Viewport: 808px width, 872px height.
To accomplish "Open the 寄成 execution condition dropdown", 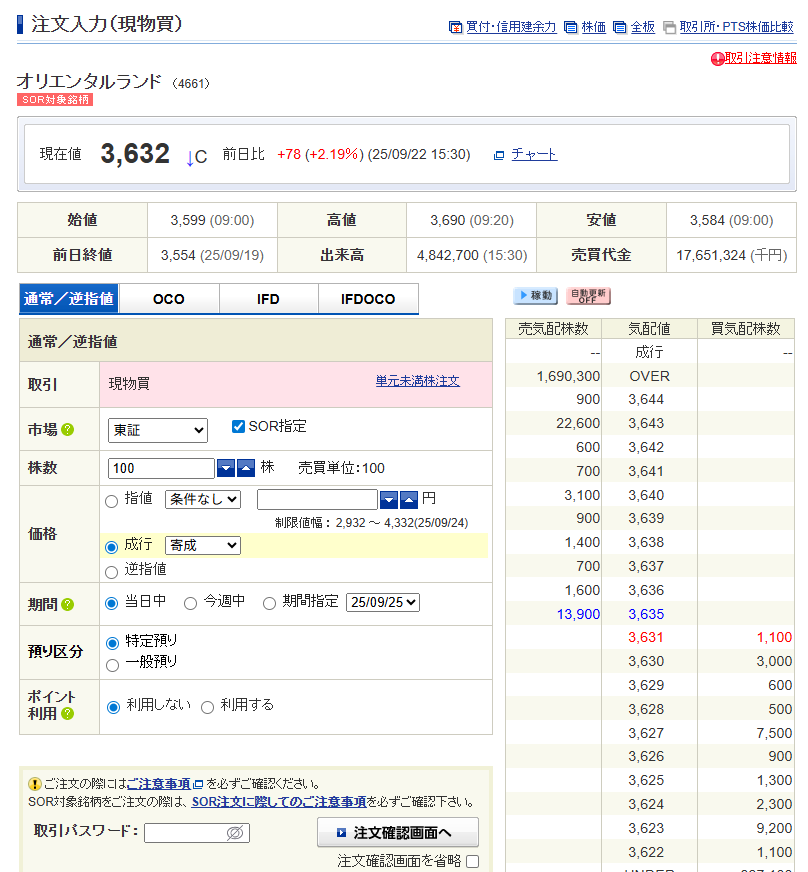I will [202, 545].
